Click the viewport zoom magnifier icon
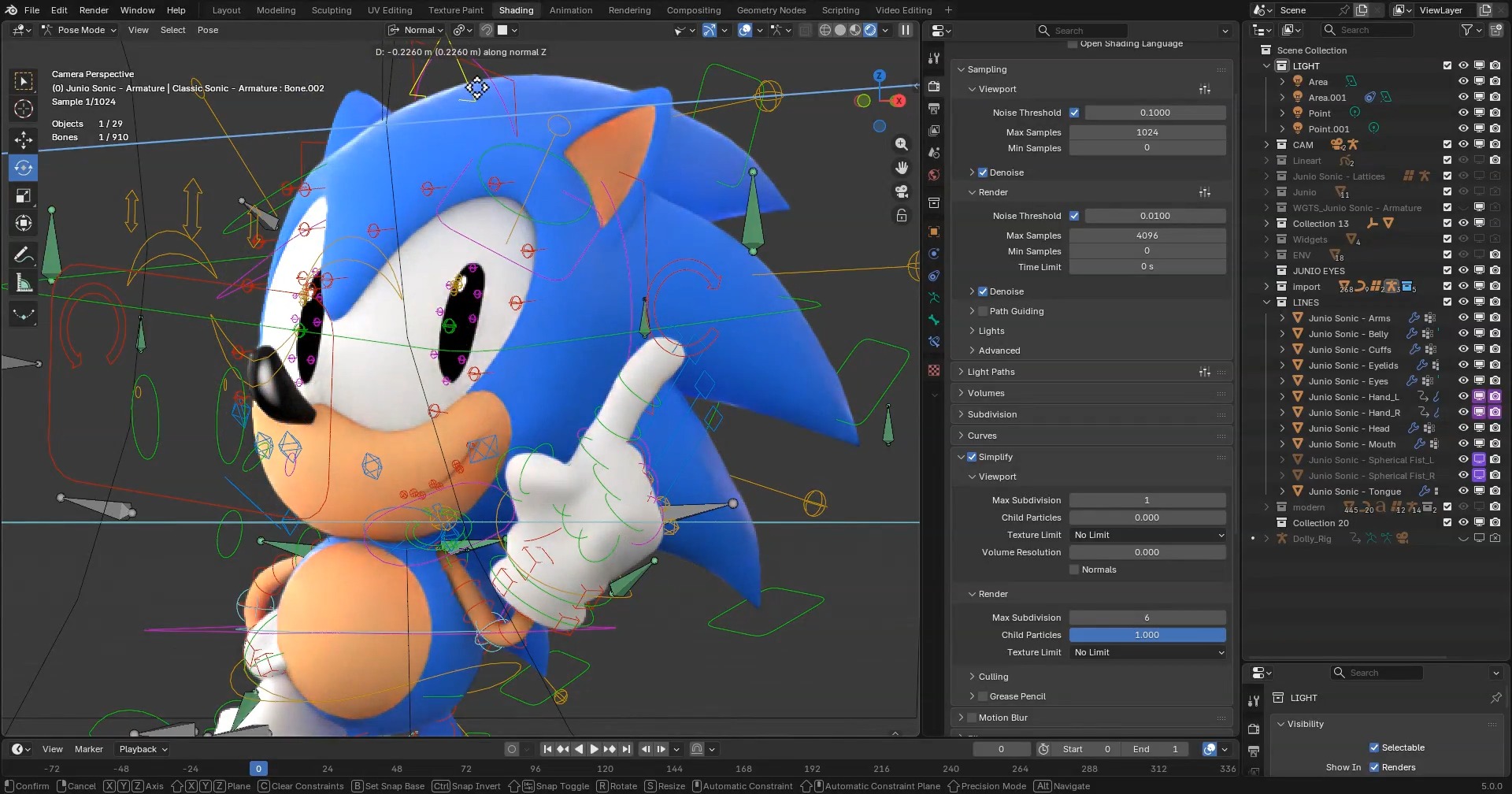This screenshot has width=1512, height=794. 902,144
